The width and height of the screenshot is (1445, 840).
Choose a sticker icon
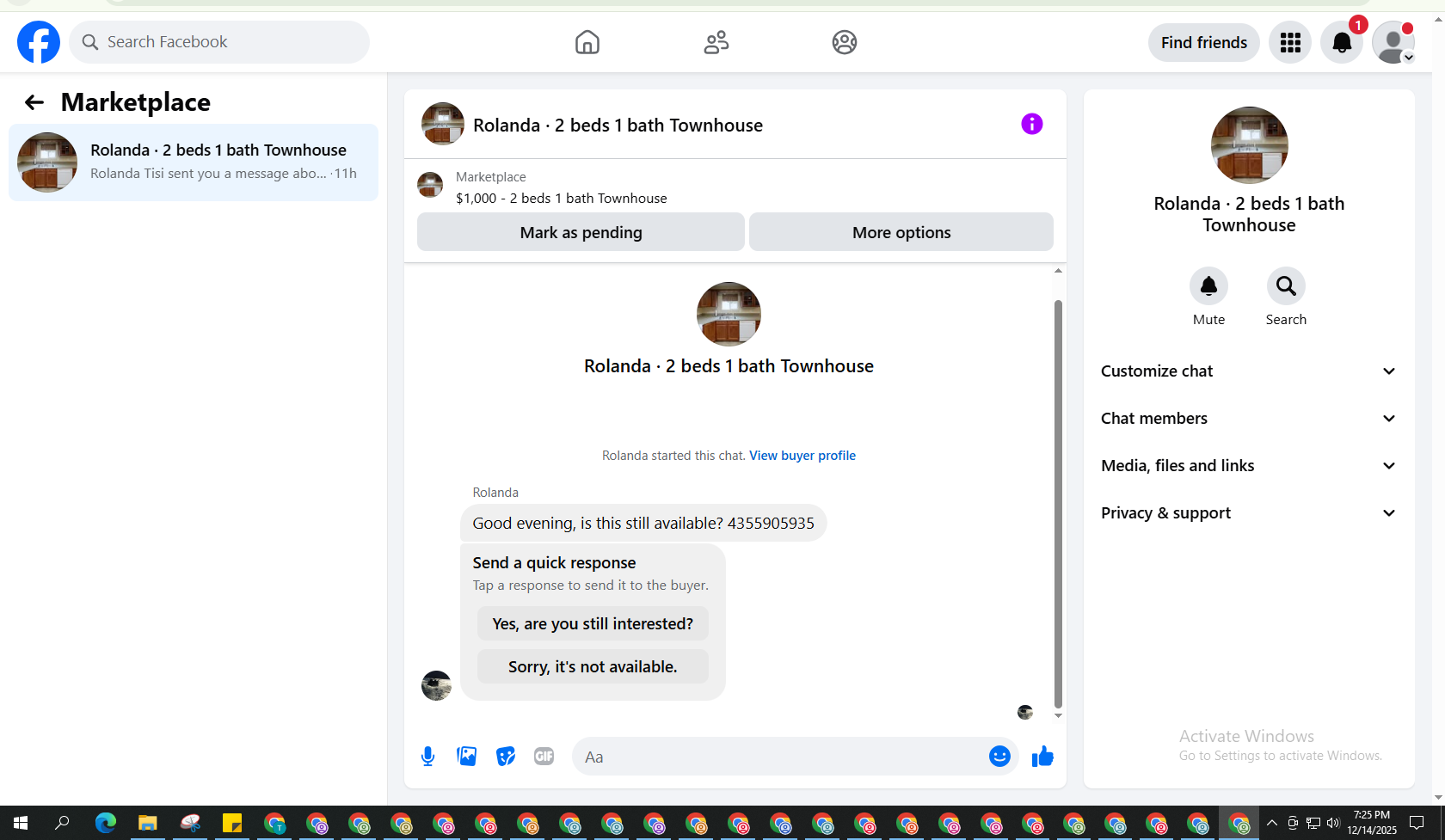point(506,757)
